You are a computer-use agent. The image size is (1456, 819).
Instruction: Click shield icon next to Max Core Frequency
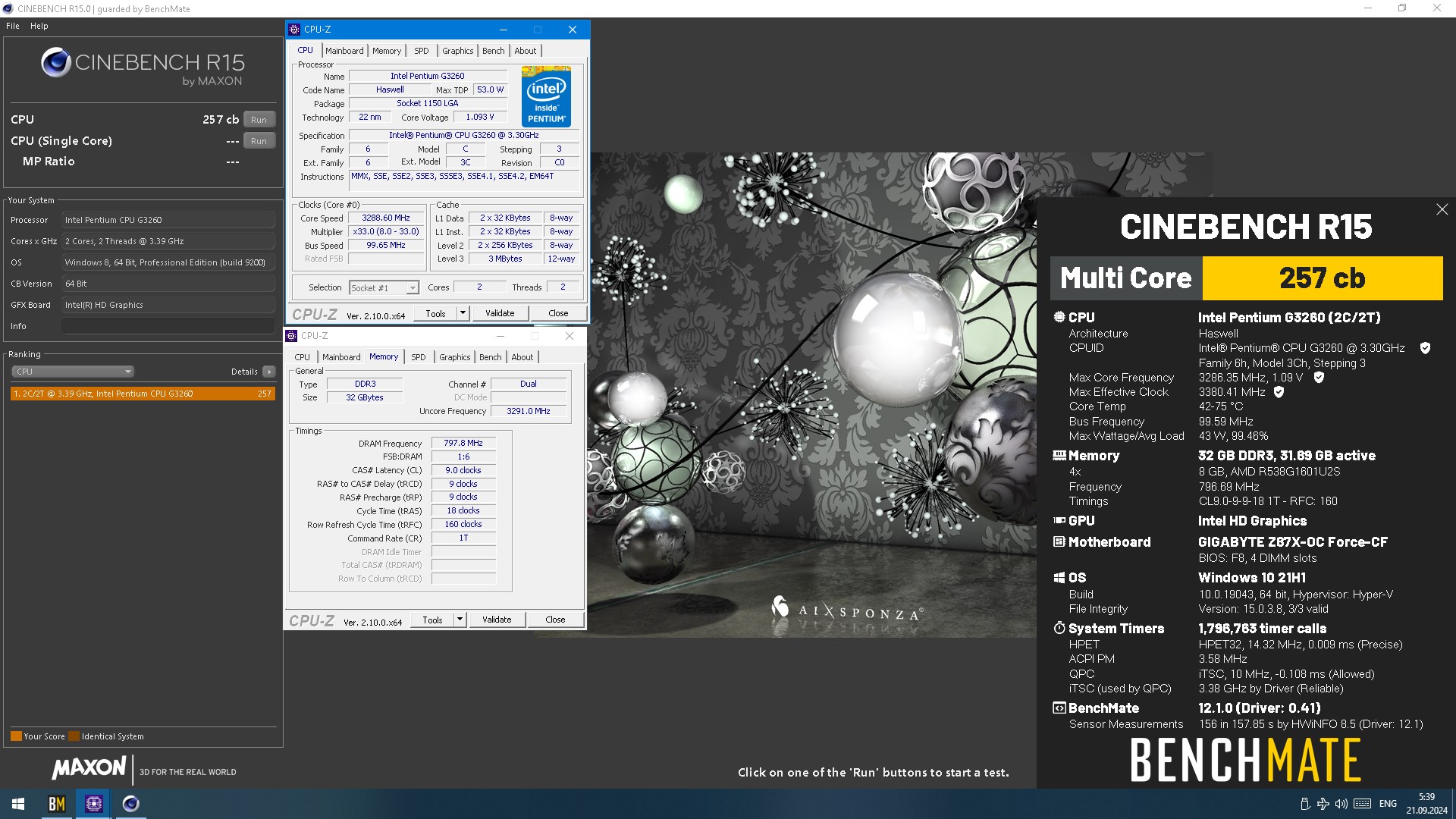(1319, 377)
